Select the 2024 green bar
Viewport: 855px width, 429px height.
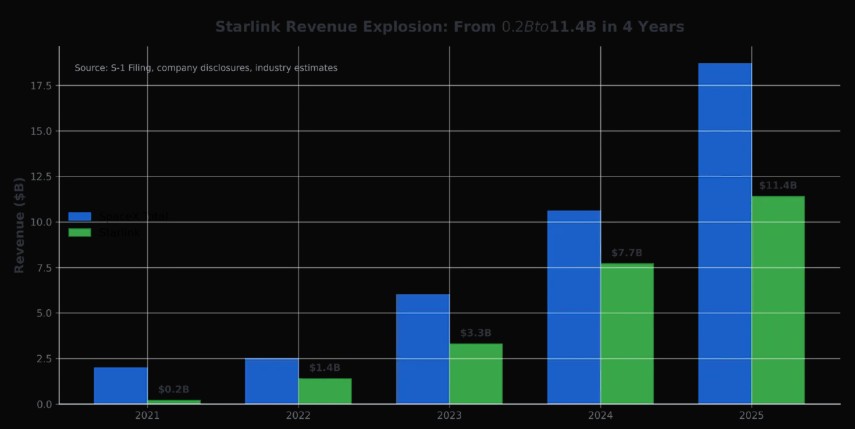pyautogui.click(x=627, y=334)
